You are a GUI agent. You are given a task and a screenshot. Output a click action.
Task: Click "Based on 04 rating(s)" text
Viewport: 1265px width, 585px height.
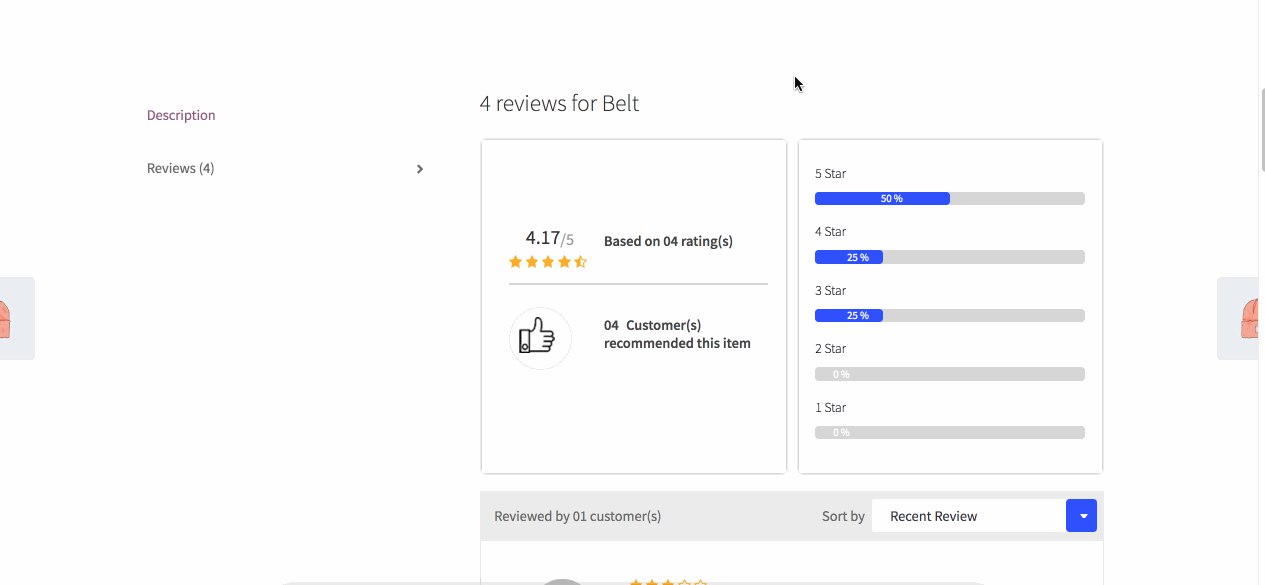(x=668, y=241)
